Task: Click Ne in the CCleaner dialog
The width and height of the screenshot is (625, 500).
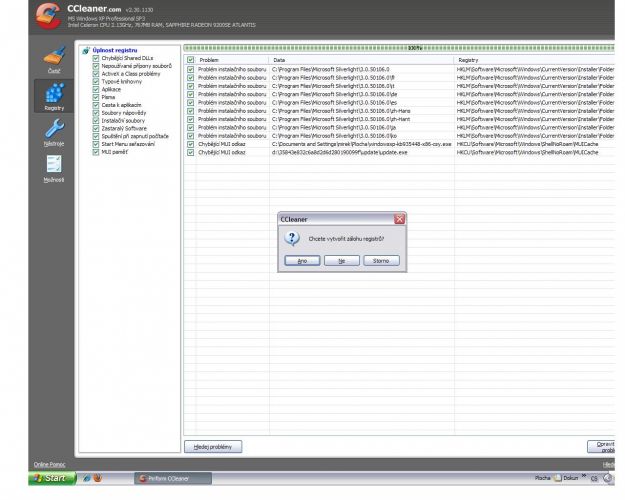Action: pos(342,260)
